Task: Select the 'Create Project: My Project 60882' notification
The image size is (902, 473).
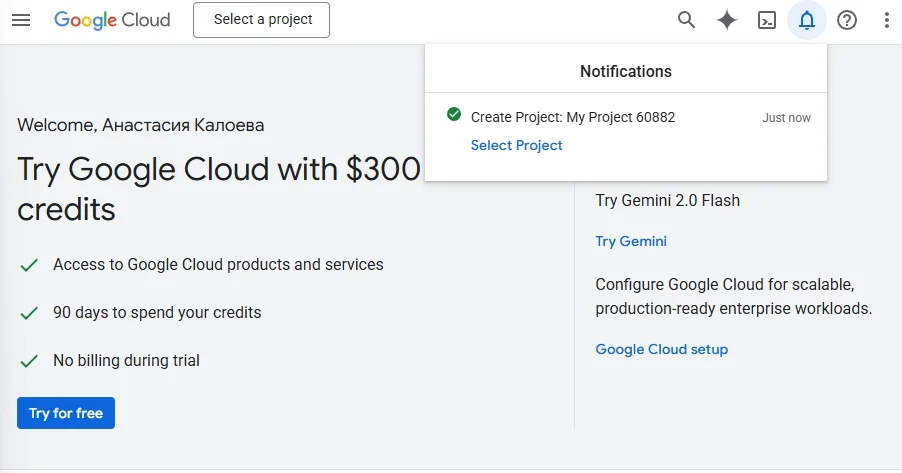Action: click(573, 117)
